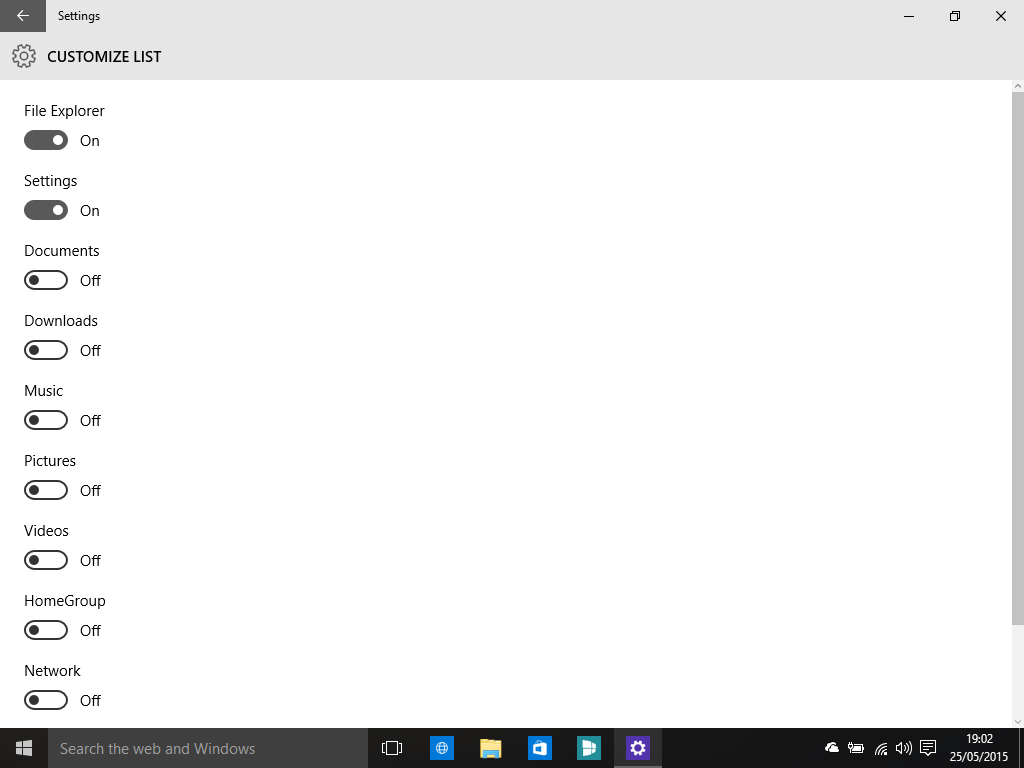Go back using the arrow button

point(23,16)
